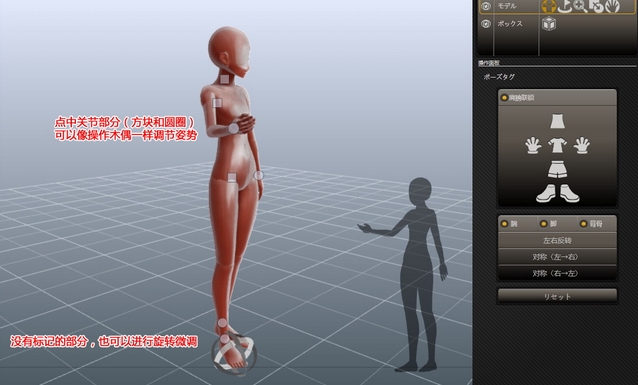The image size is (638, 385).
Task: Click the 对称（左→右） button
Action: [x=557, y=257]
